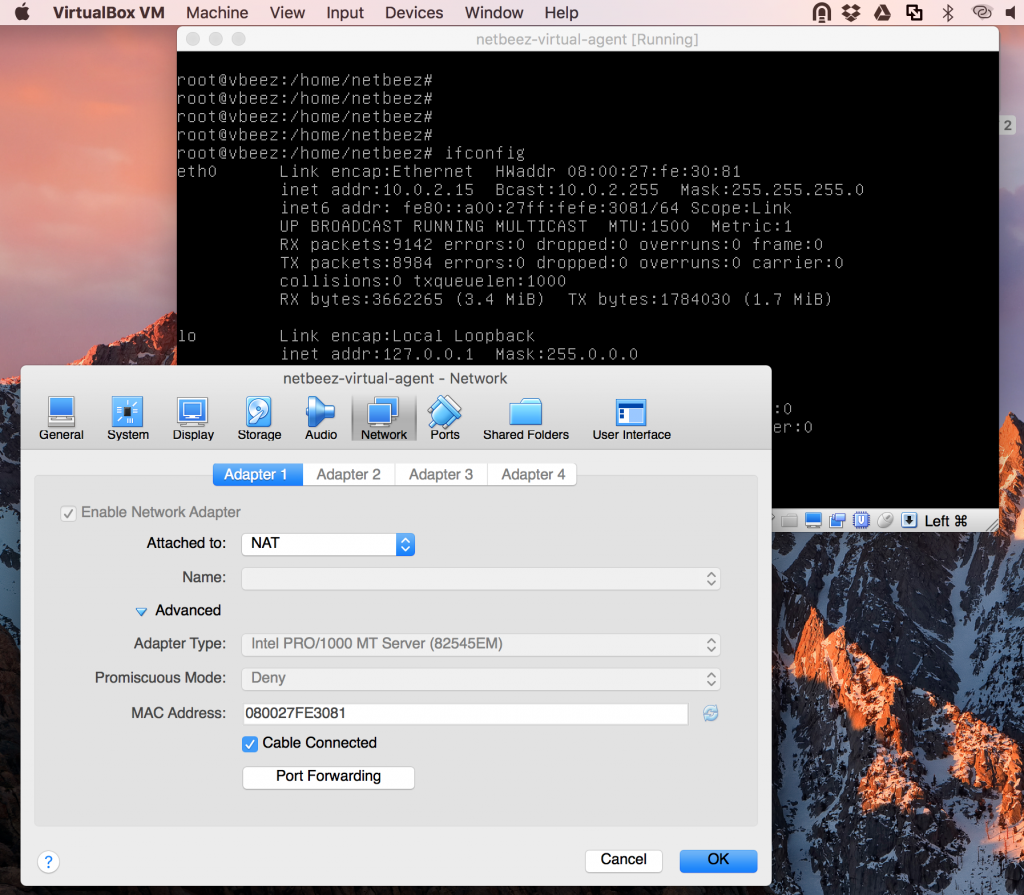Open the Storage settings section

tap(259, 418)
